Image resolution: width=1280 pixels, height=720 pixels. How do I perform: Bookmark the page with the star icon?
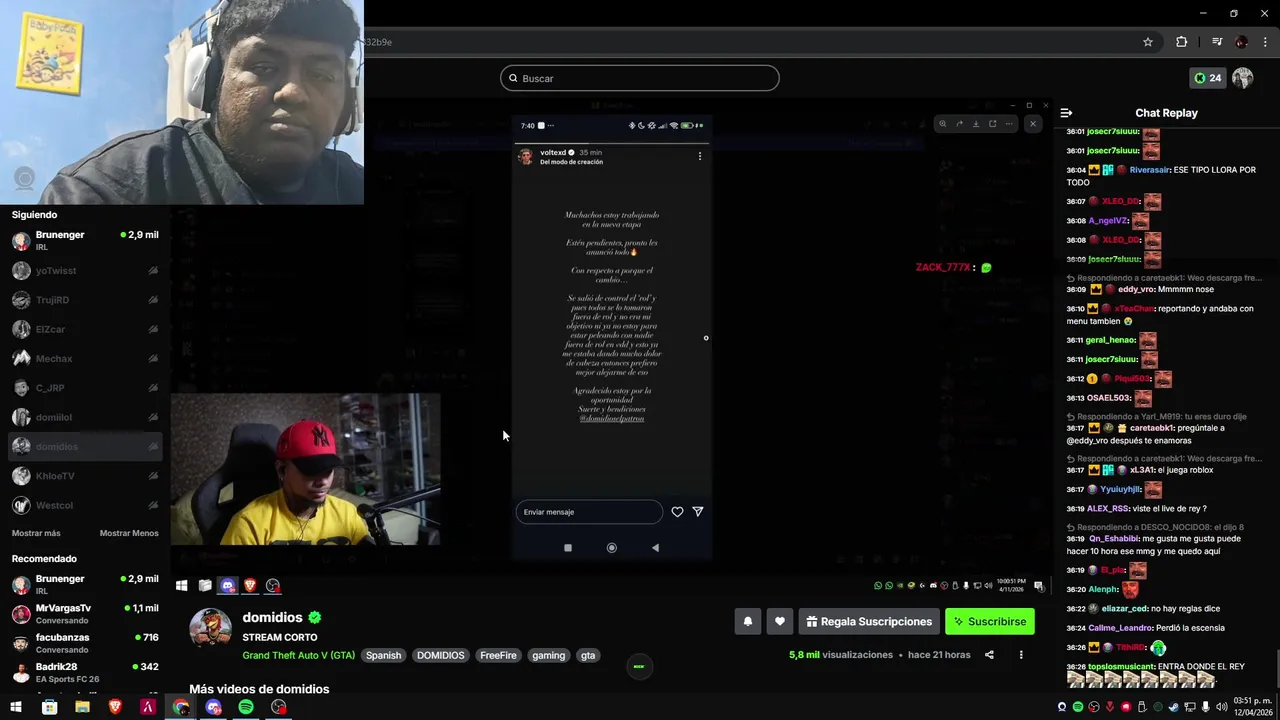[x=1148, y=42]
